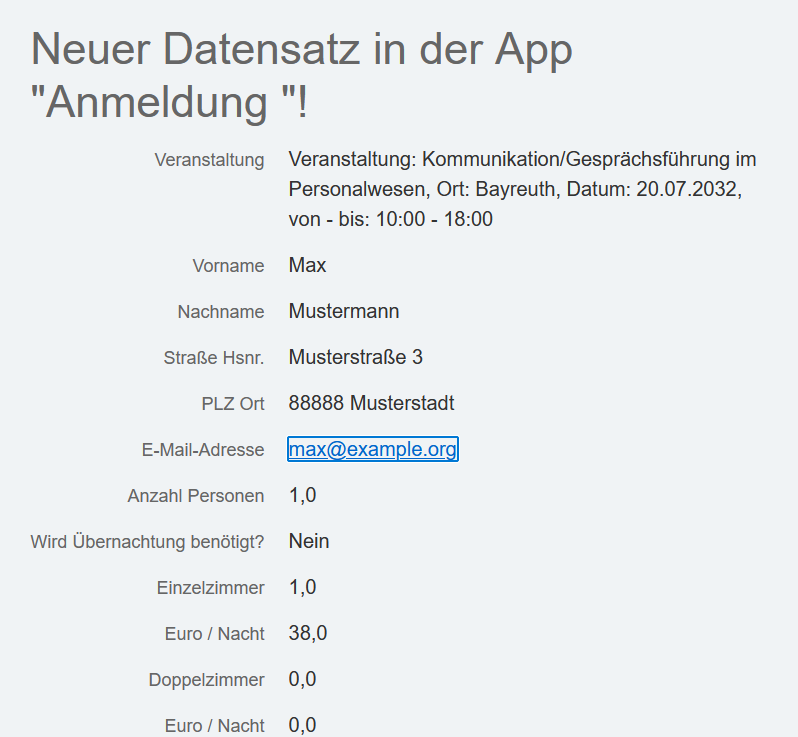
Task: Select the value '88888 Musterstadt'
Action: 372,403
